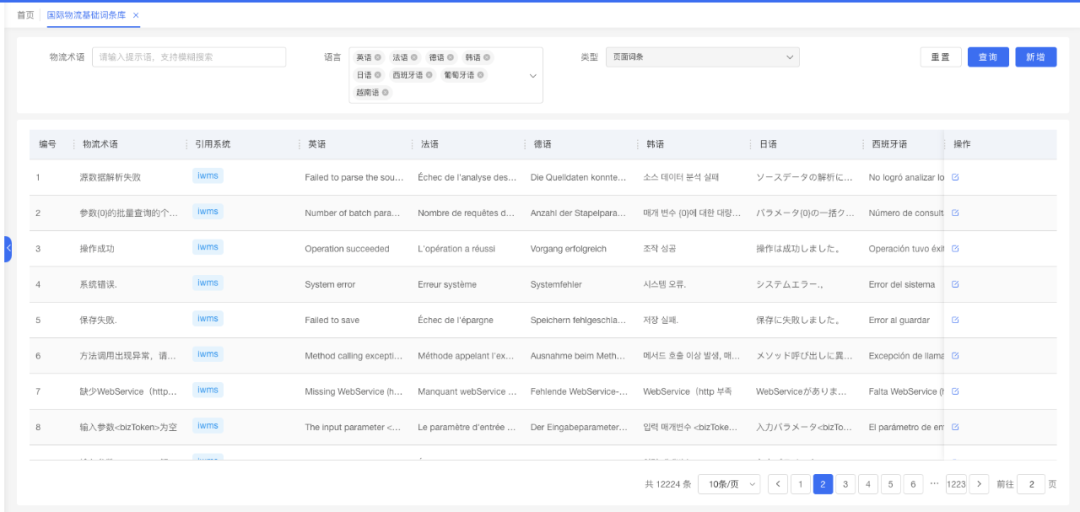This screenshot has height=512, width=1080.
Task: Edit row 3 操作成功 entry
Action: [955, 249]
